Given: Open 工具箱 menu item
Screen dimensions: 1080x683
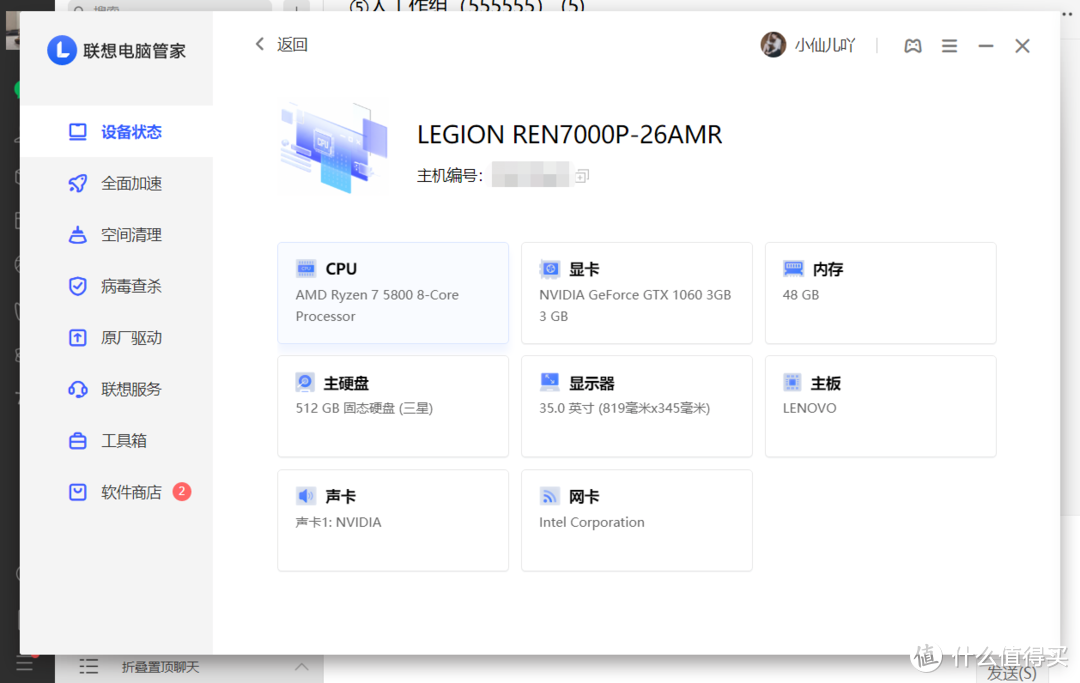Looking at the screenshot, I should click(x=116, y=441).
